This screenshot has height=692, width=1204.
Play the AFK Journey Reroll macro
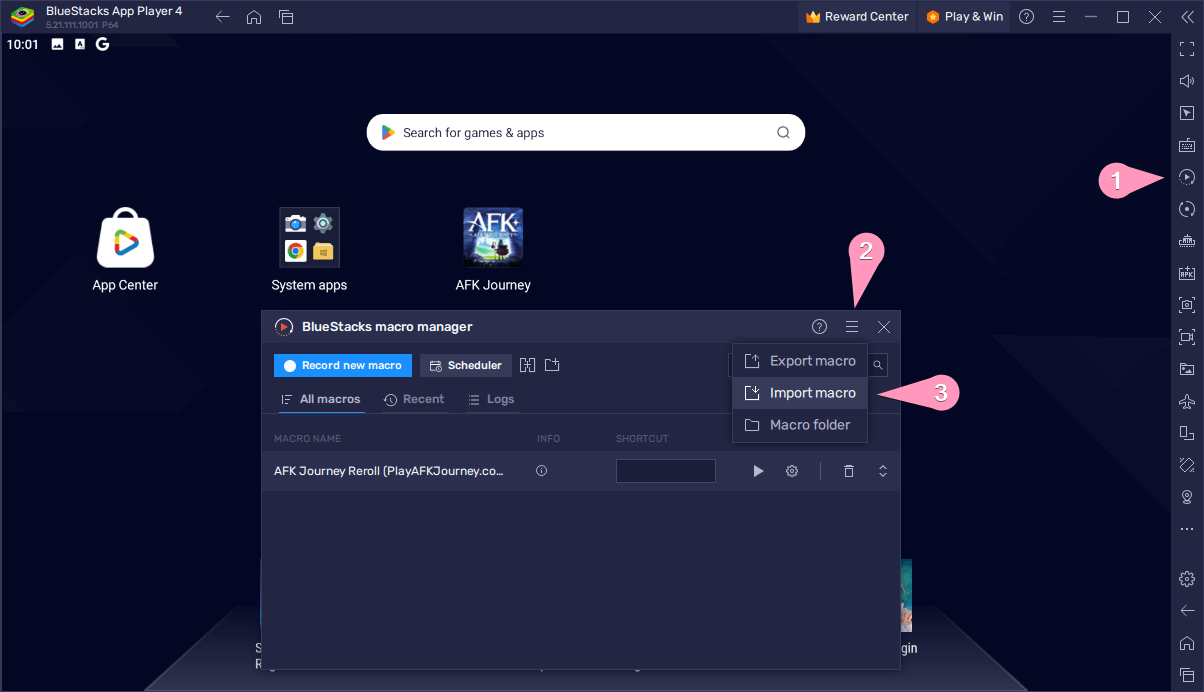tap(758, 471)
